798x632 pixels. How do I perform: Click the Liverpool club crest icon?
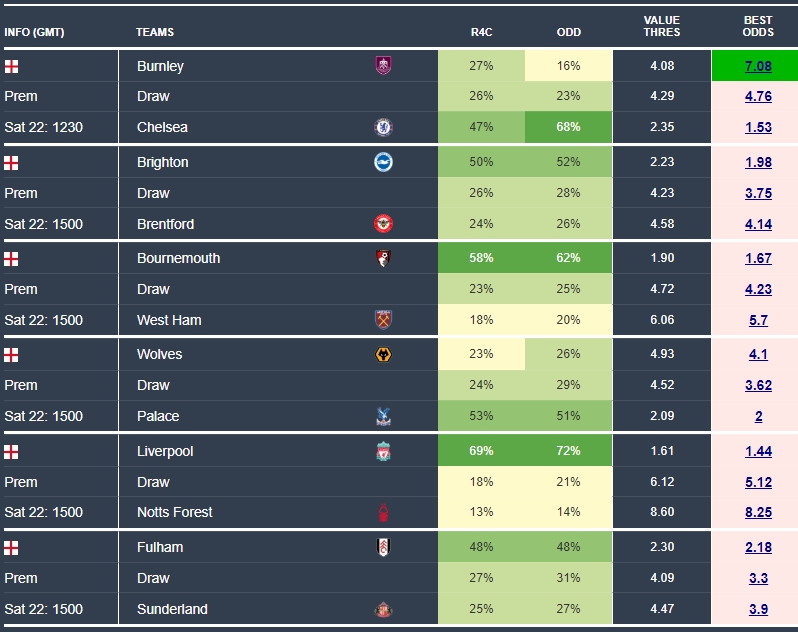tap(383, 451)
